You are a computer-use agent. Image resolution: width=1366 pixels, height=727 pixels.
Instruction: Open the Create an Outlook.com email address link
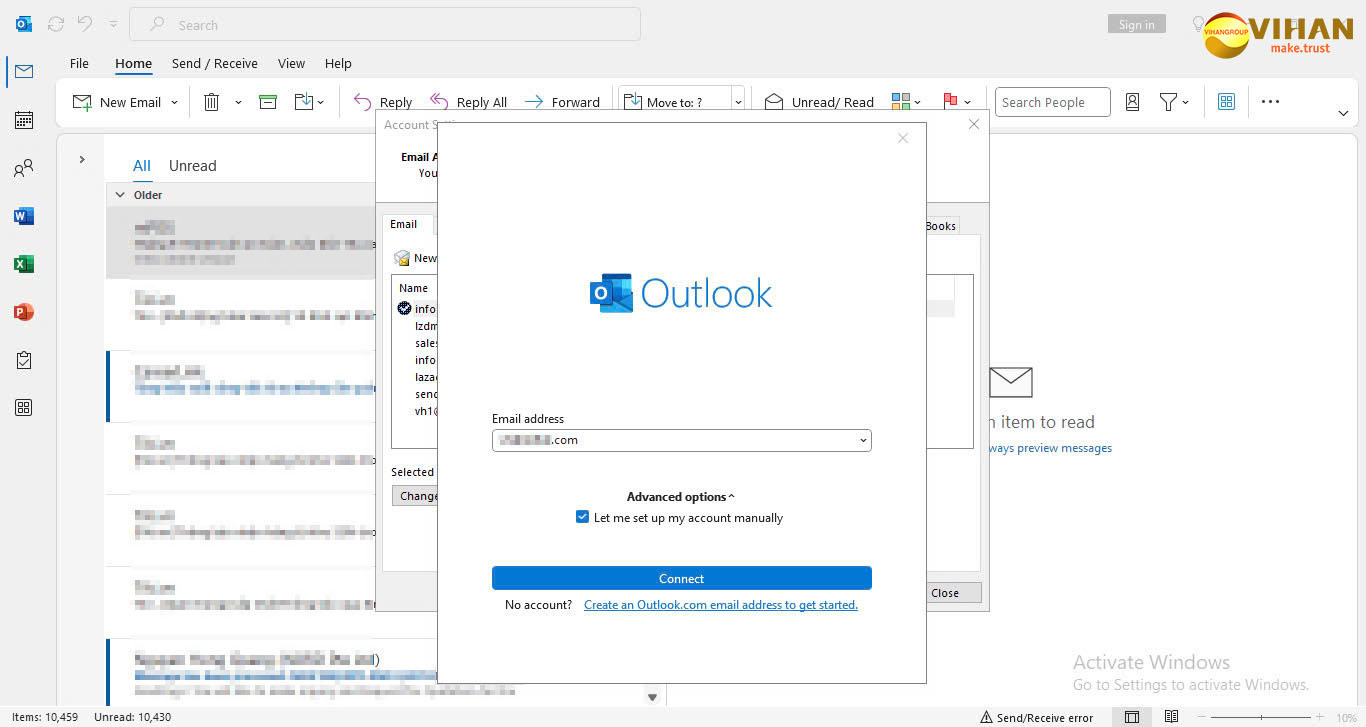click(x=720, y=605)
